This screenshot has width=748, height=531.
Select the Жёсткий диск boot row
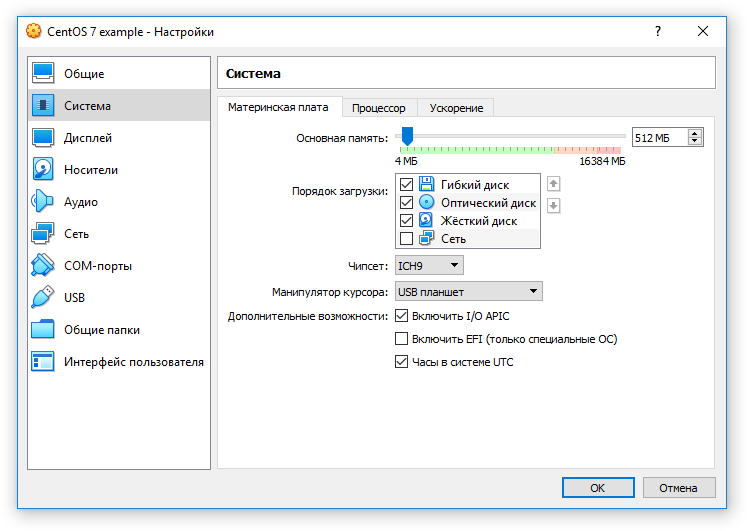[468, 220]
